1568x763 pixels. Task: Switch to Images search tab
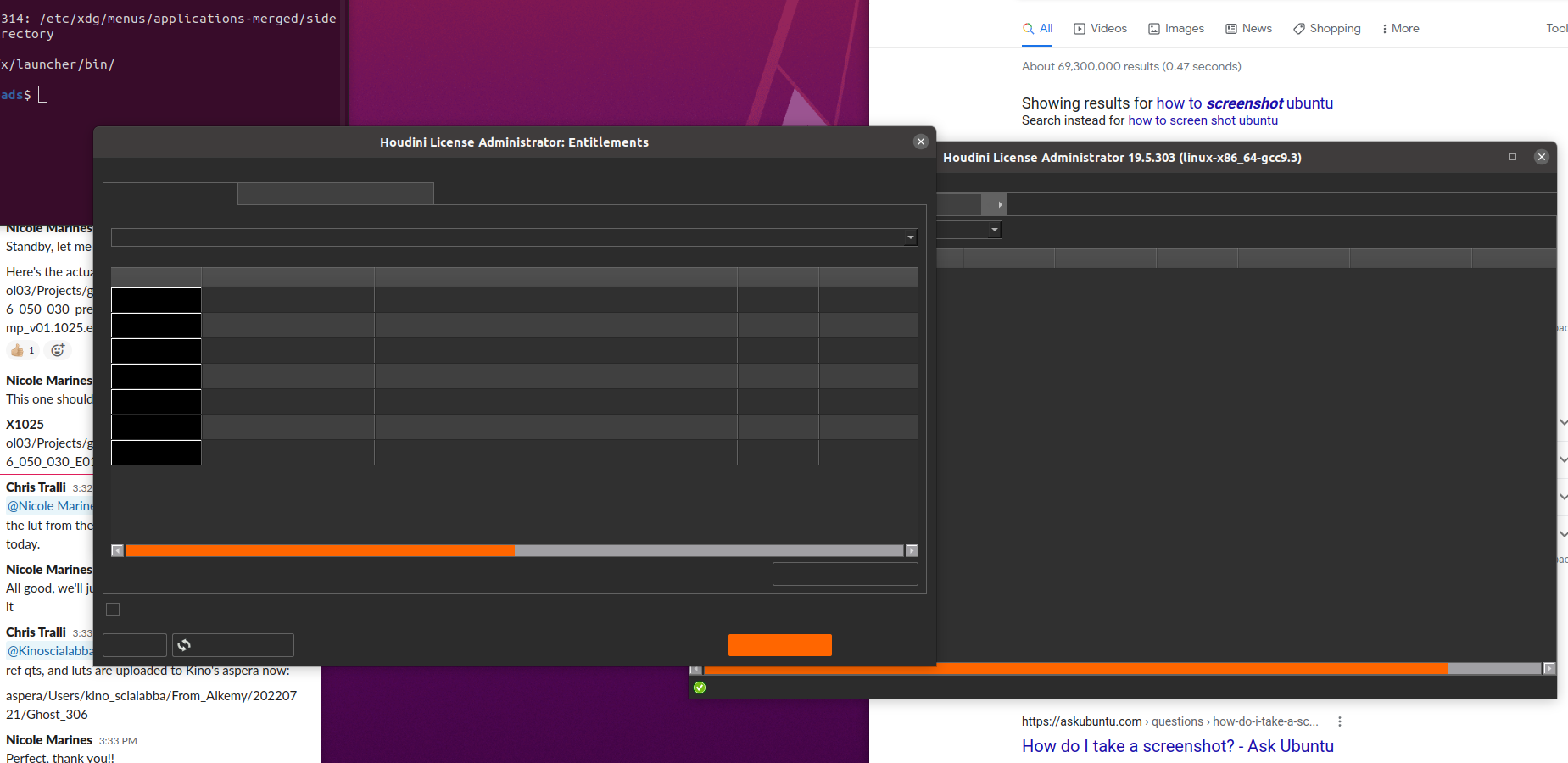[x=1176, y=28]
